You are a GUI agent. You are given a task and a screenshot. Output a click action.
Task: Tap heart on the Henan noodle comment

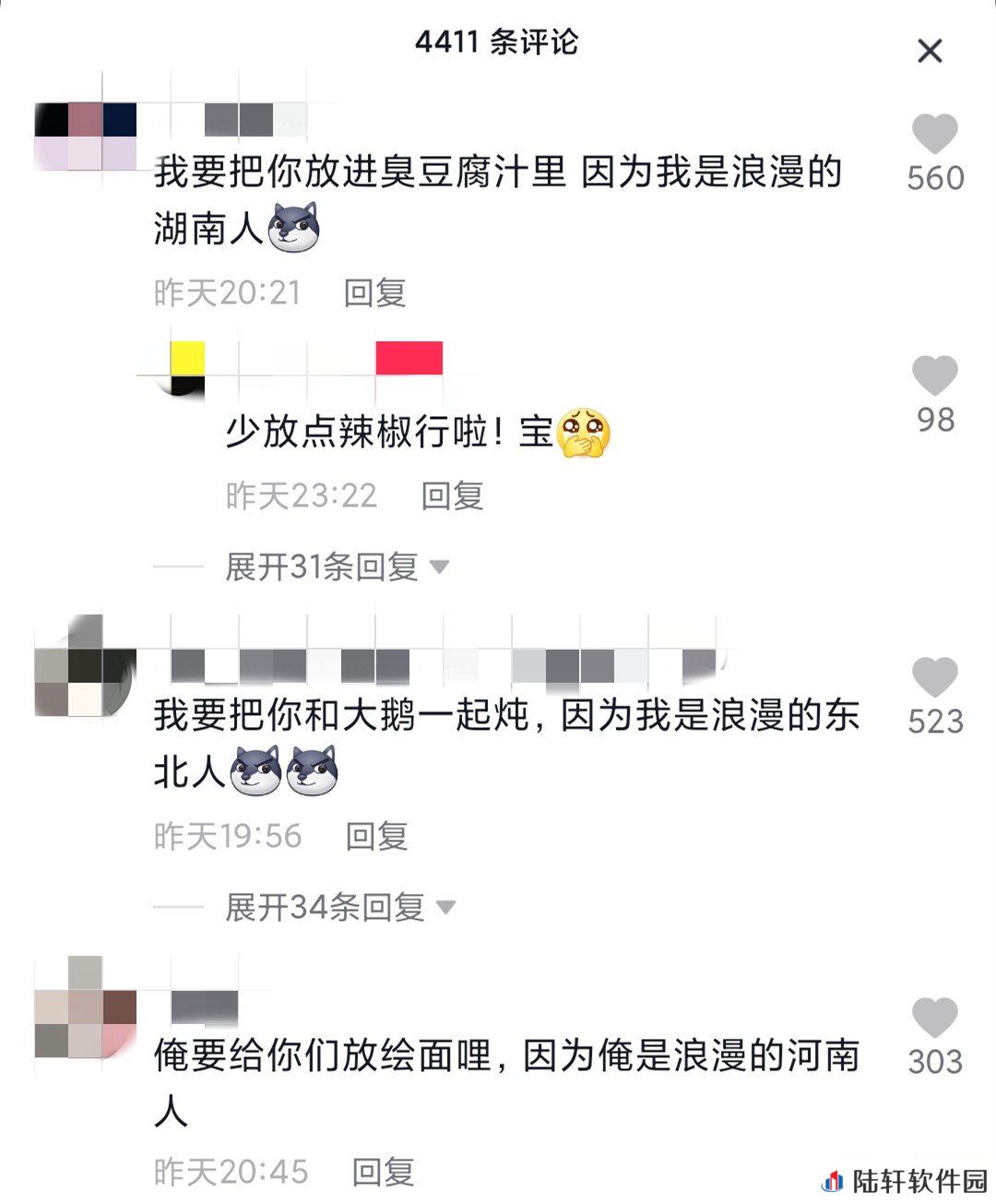tap(935, 1019)
